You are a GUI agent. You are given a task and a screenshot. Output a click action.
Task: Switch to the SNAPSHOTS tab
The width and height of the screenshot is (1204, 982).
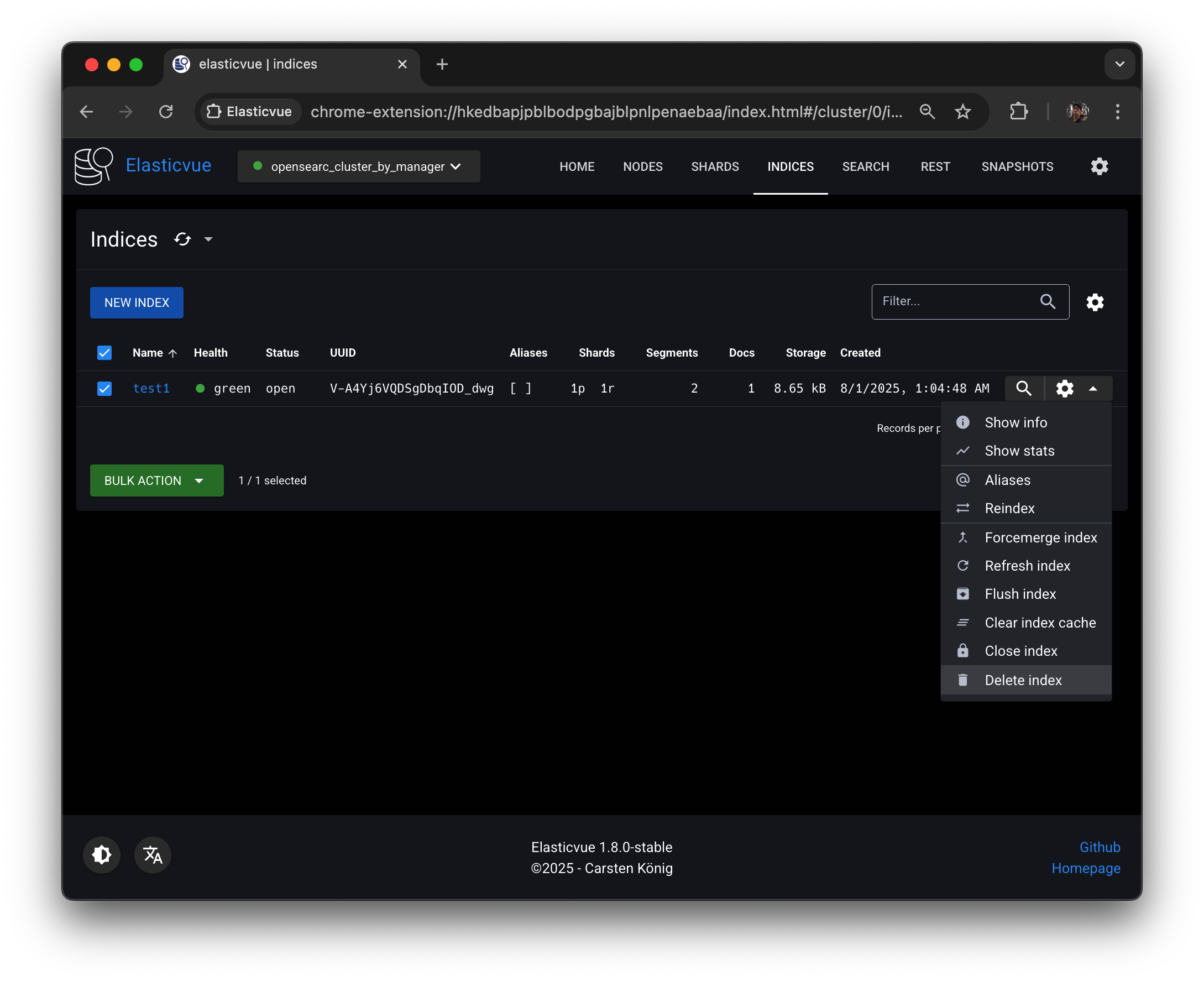(x=1017, y=166)
